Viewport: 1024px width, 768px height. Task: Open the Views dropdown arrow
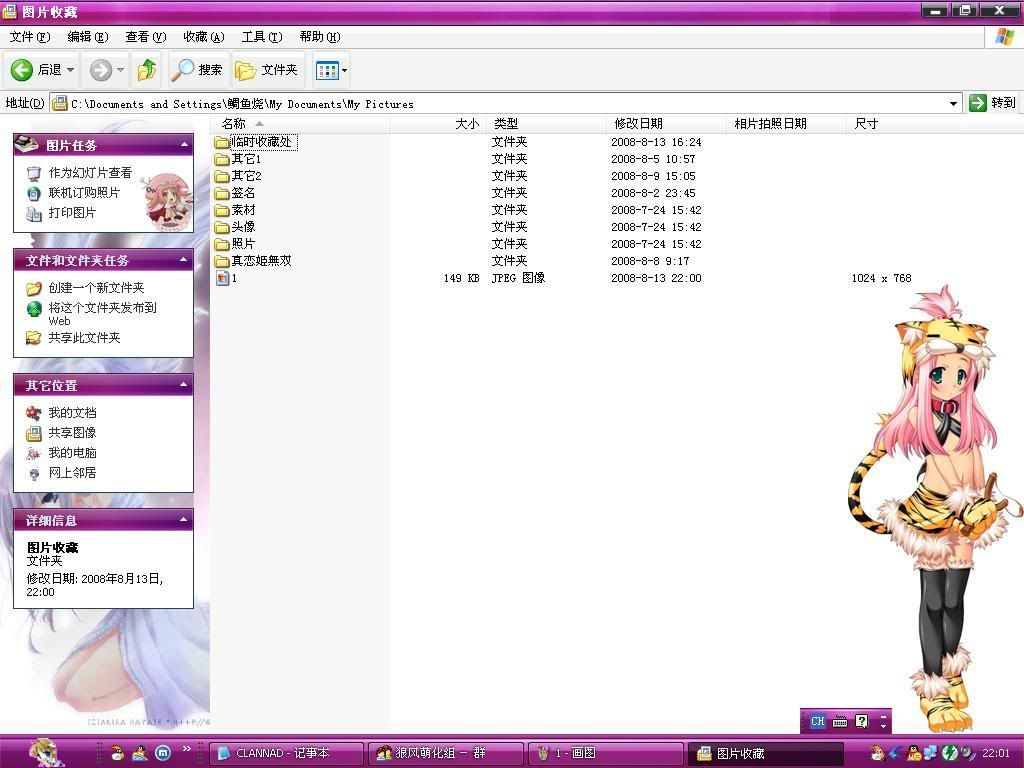344,70
